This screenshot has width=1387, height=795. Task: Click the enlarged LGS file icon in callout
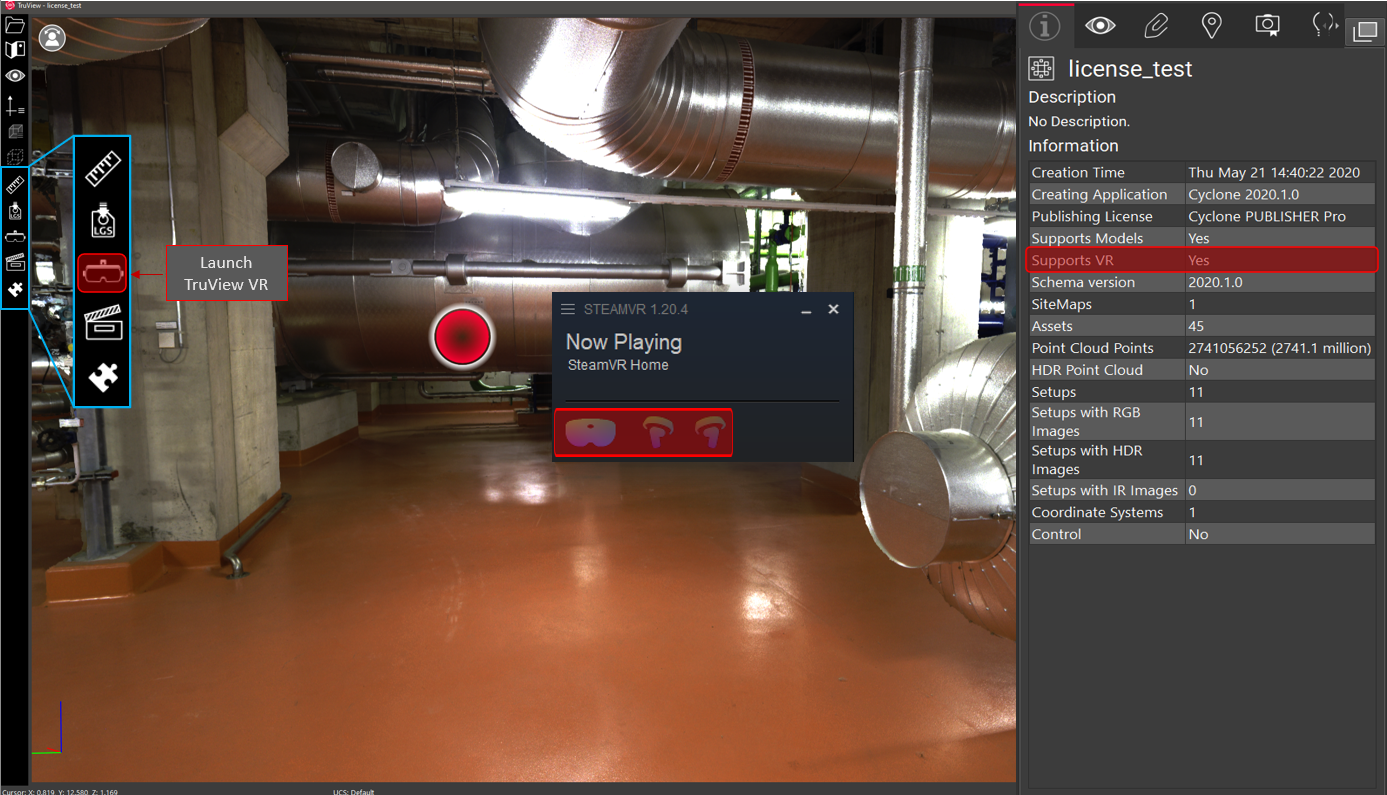(102, 221)
